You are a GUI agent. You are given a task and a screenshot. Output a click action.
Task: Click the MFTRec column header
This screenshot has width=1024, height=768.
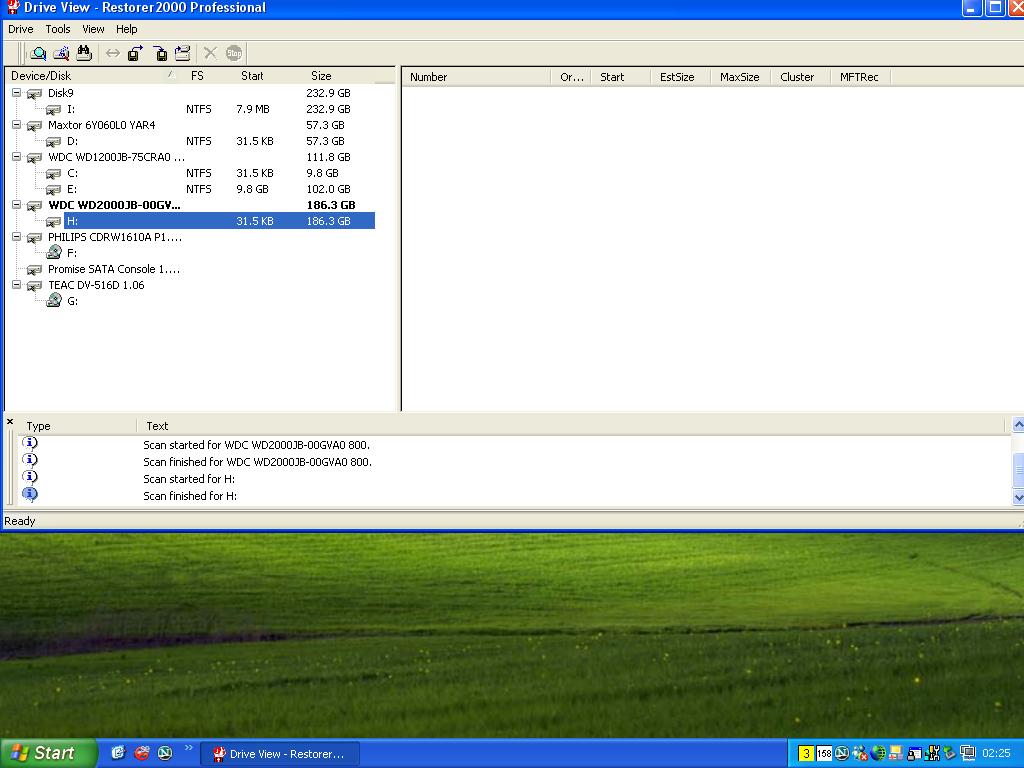[x=860, y=77]
